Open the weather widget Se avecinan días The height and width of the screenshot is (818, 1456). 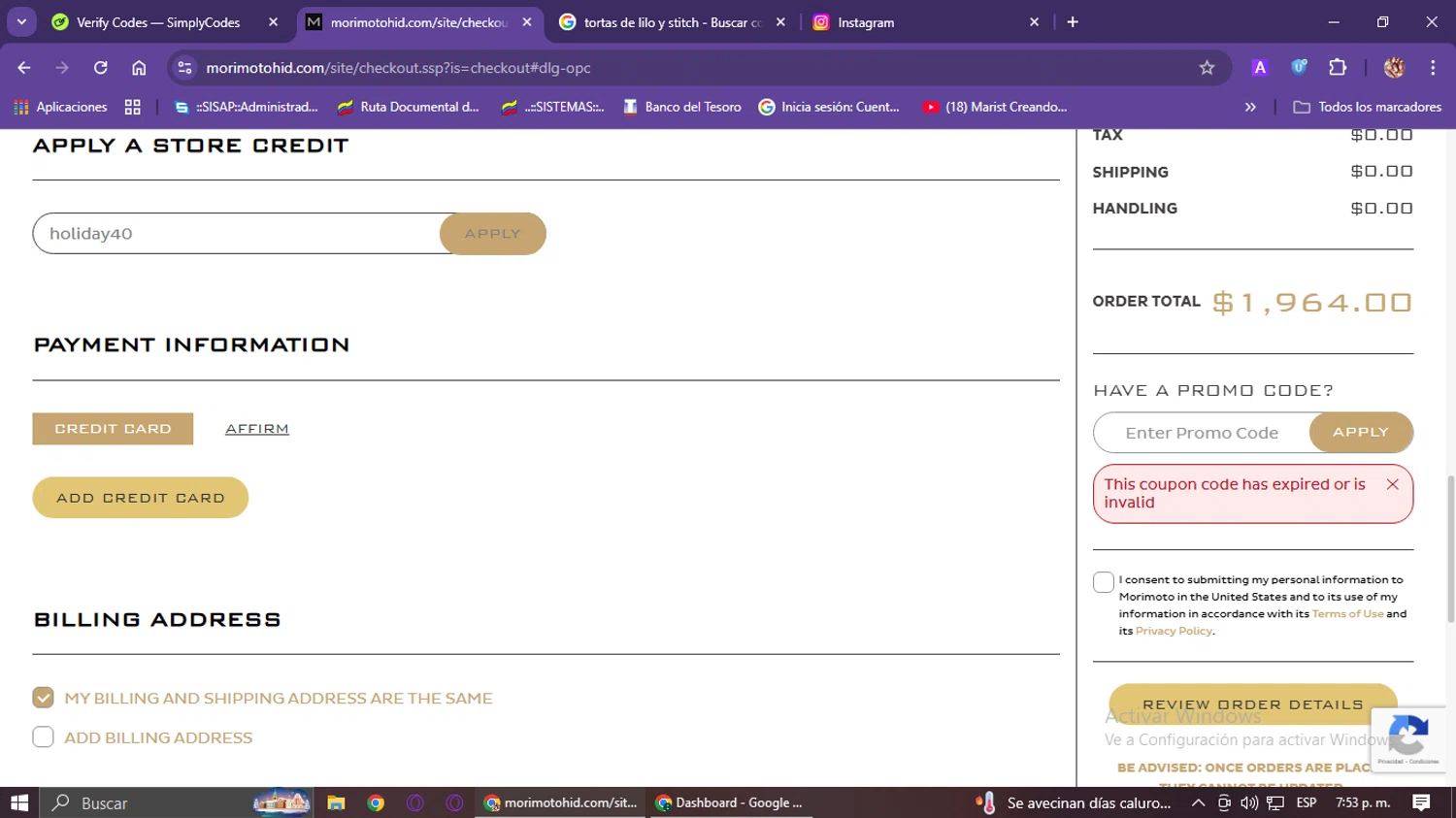click(x=1075, y=802)
